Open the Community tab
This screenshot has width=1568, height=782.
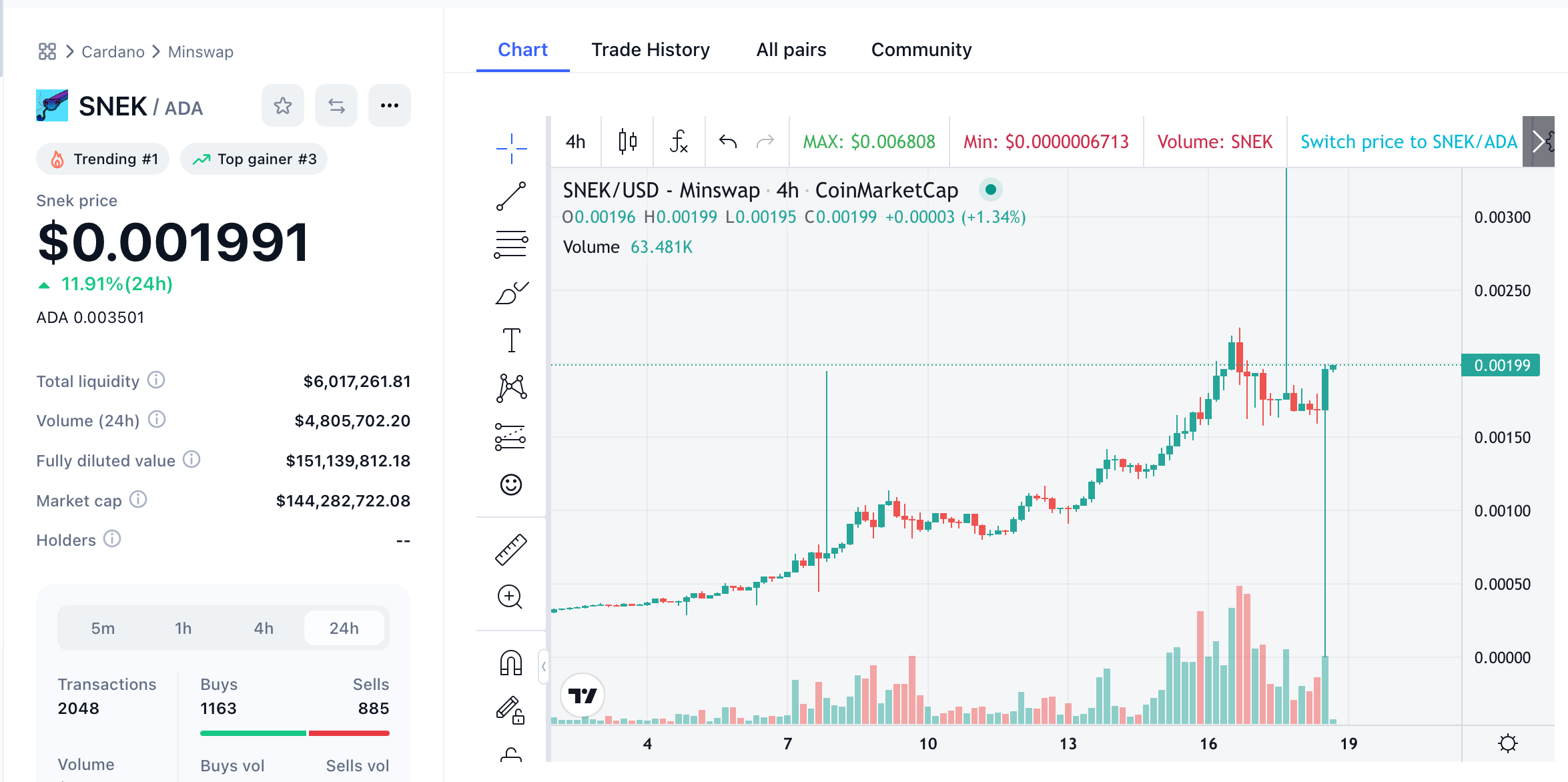[x=921, y=49]
